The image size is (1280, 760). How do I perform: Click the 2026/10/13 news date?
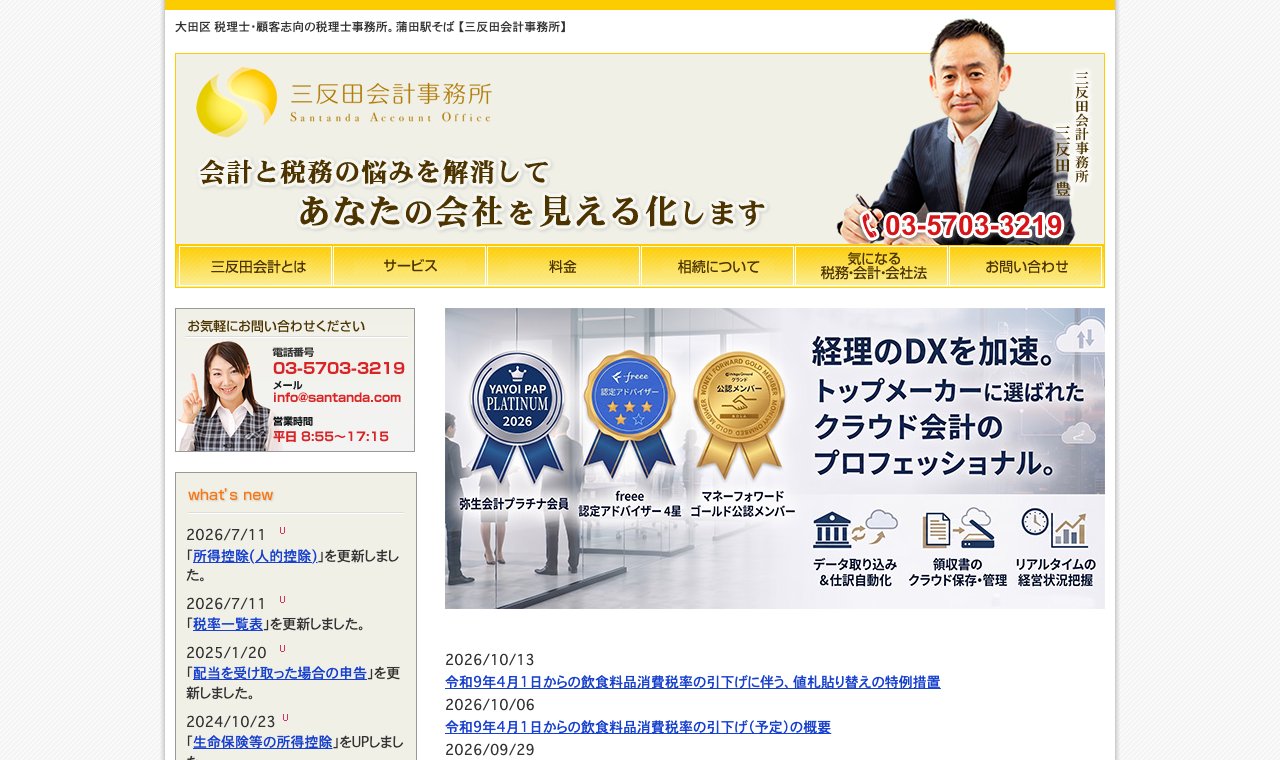(x=490, y=660)
